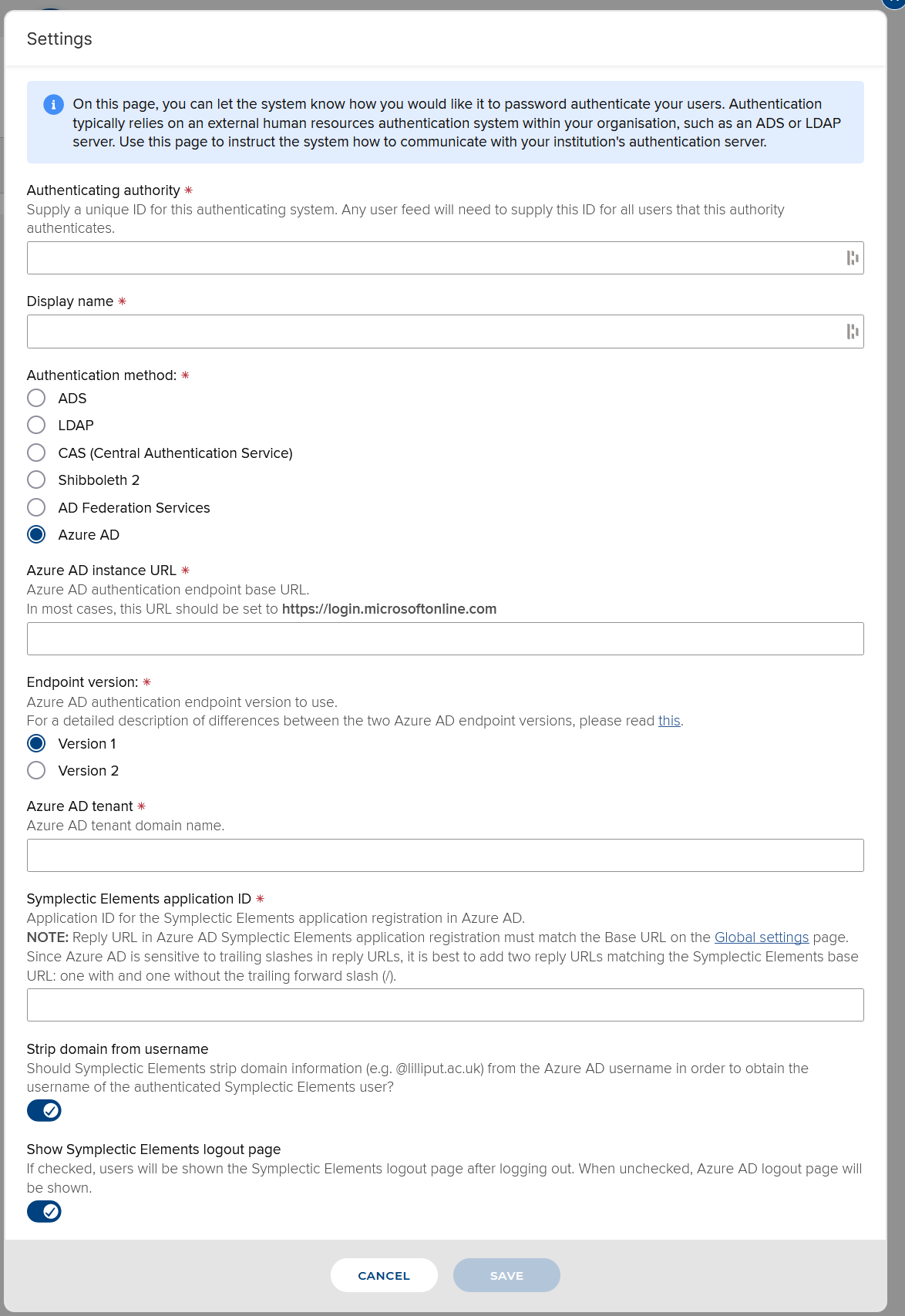The image size is (905, 1316).
Task: Select LDAP authentication method
Action: pyautogui.click(x=36, y=425)
